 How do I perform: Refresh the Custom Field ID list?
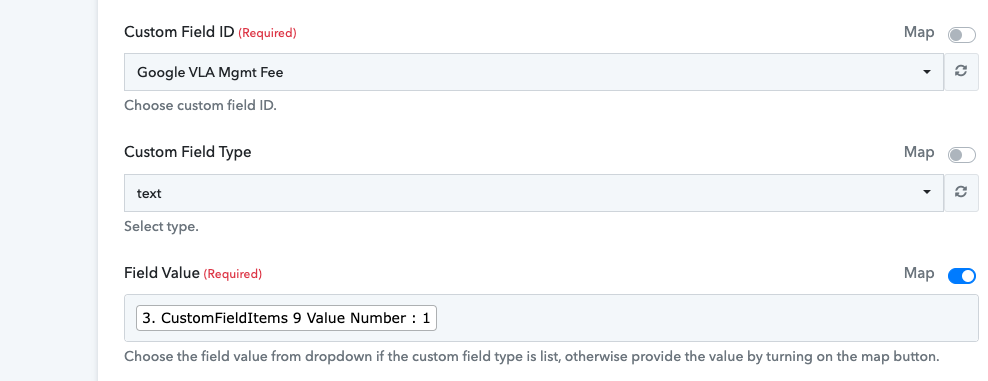click(x=960, y=72)
